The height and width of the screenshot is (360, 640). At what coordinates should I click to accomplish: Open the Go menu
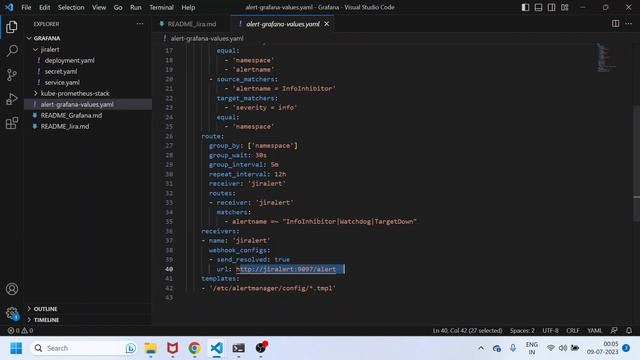(118, 7)
